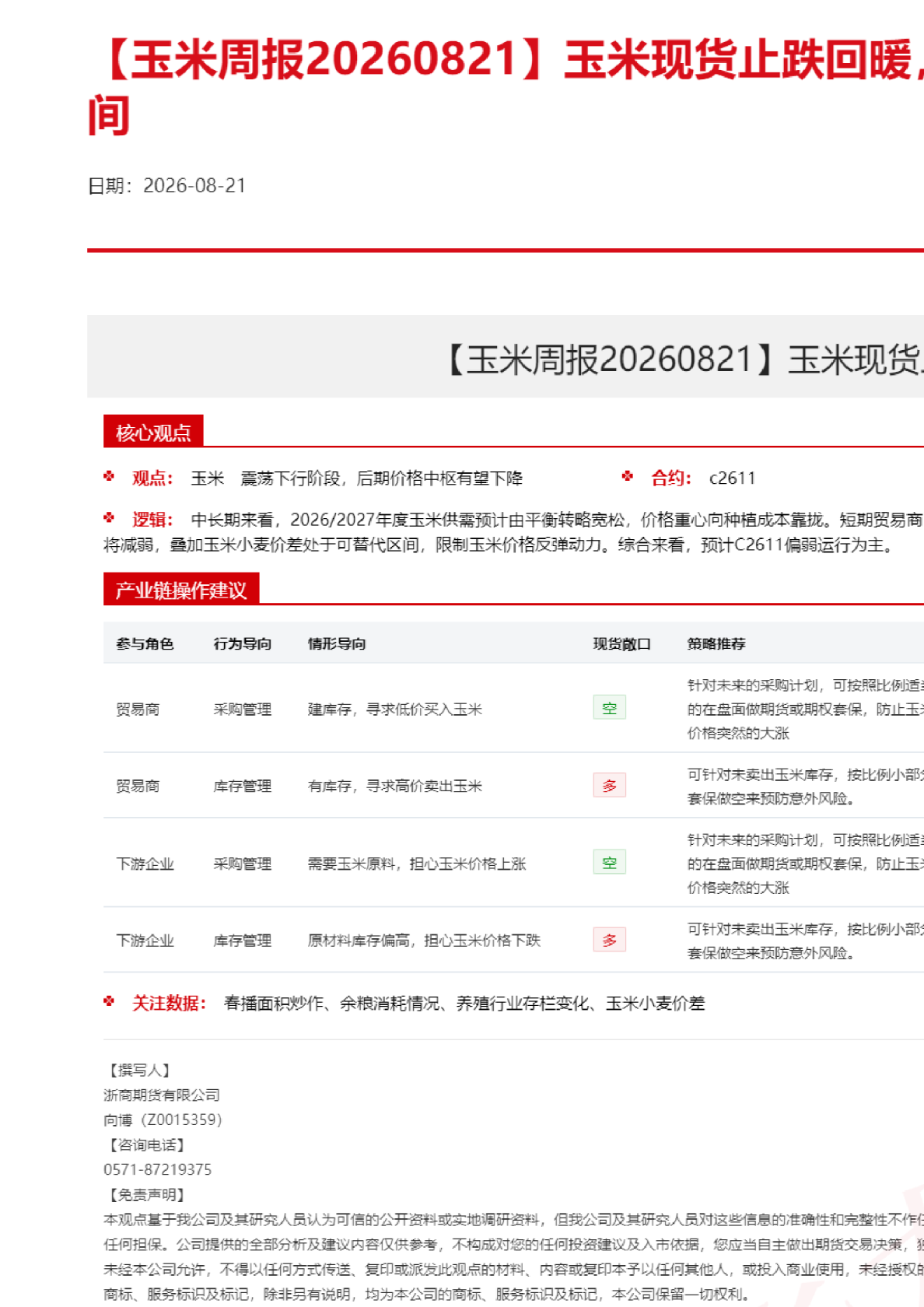Image resolution: width=924 pixels, height=1307 pixels.
Task: Click the 行为导向 column header
Action: pyautogui.click(x=243, y=643)
